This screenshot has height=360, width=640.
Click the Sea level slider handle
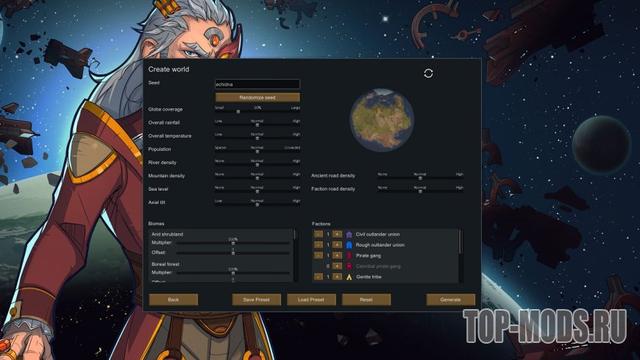[x=257, y=191]
